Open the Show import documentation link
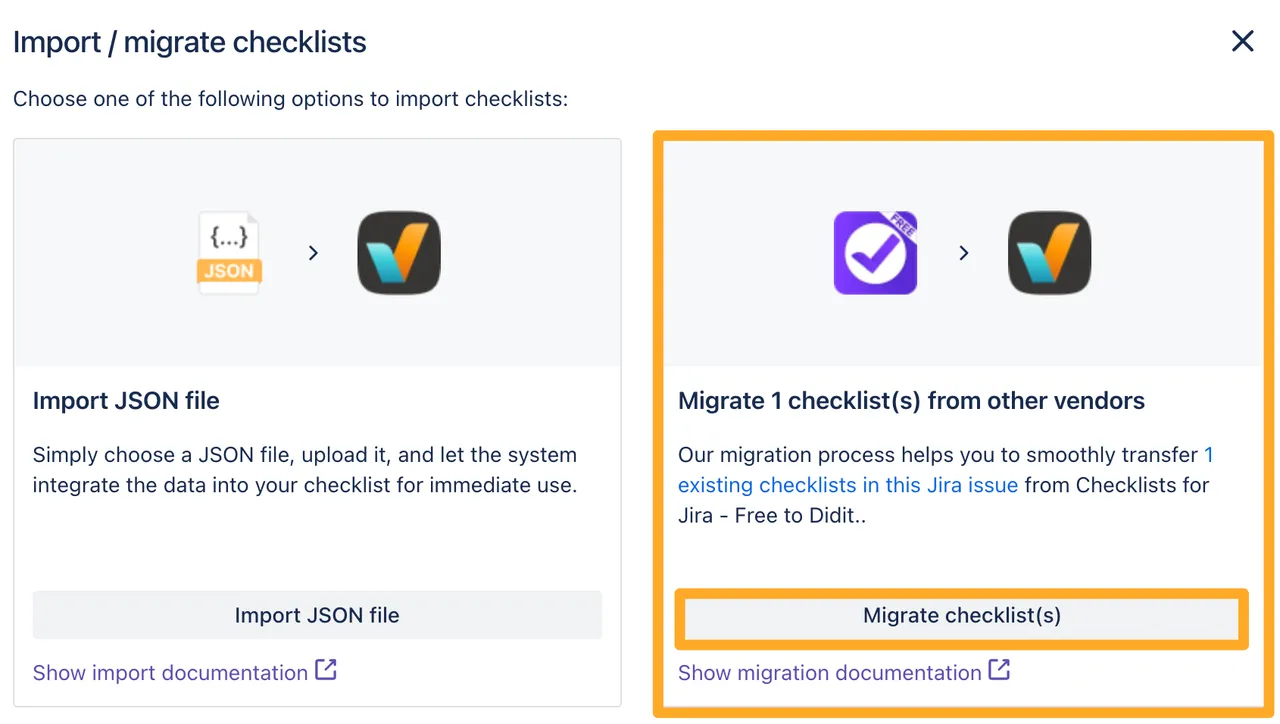The image size is (1280, 724). click(170, 673)
